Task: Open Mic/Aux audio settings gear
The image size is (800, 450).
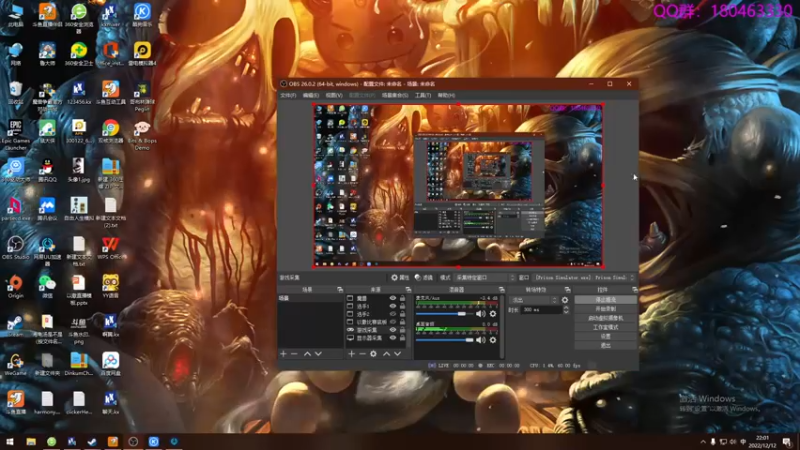Action: click(493, 314)
